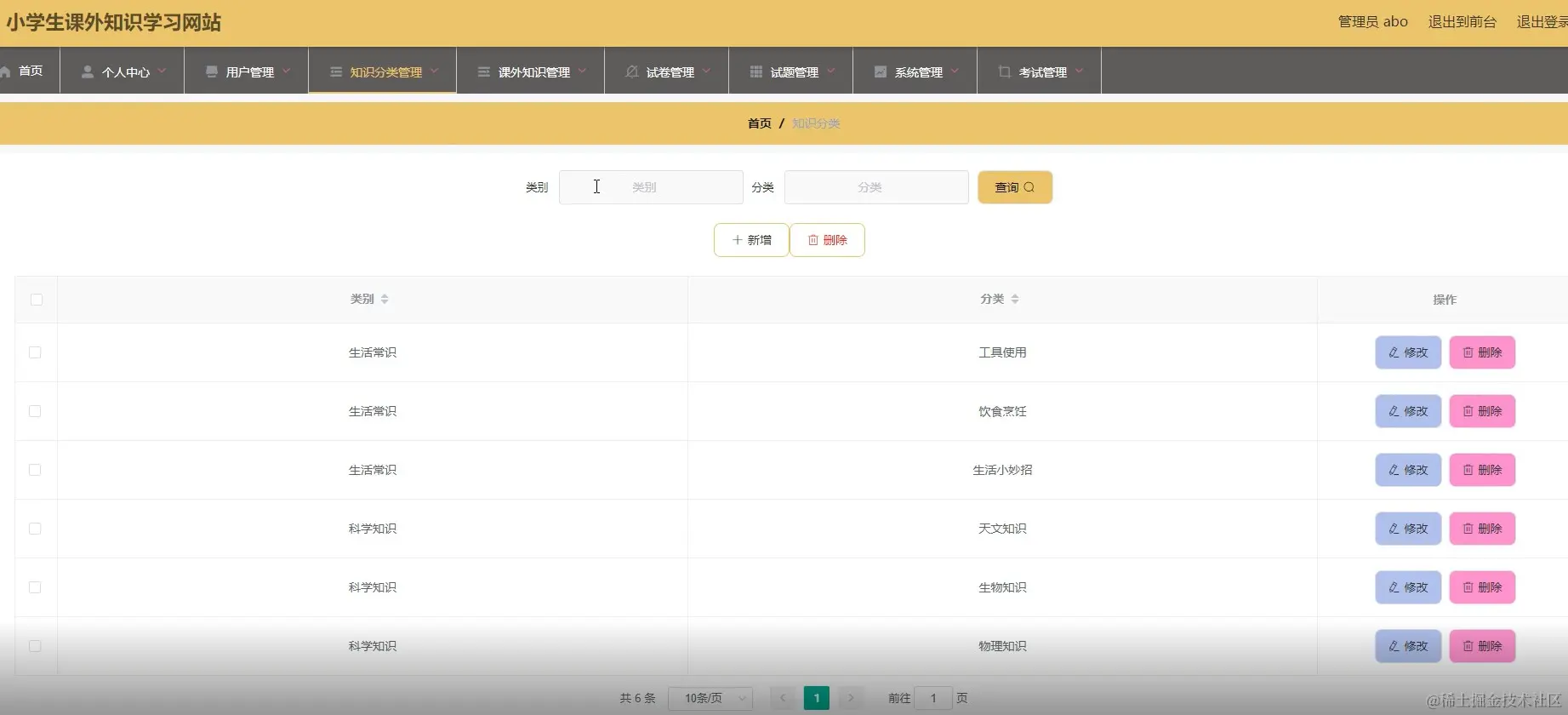The image size is (1568, 715).
Task: Click the trash icon in 饮食烹饪 row
Action: (1468, 411)
